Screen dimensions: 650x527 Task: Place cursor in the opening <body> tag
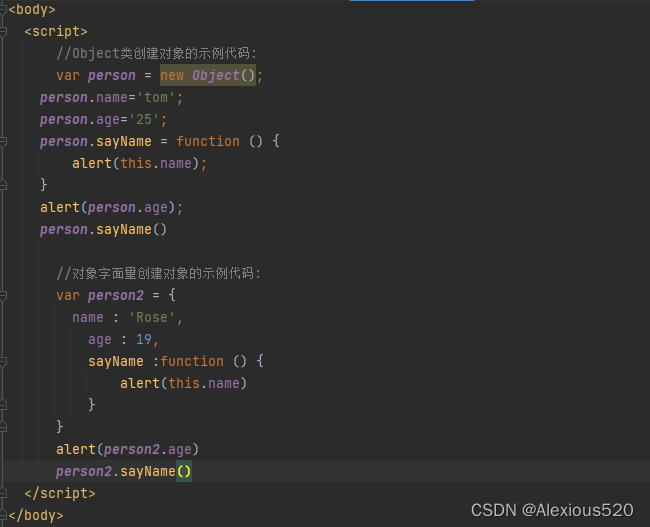point(32,10)
